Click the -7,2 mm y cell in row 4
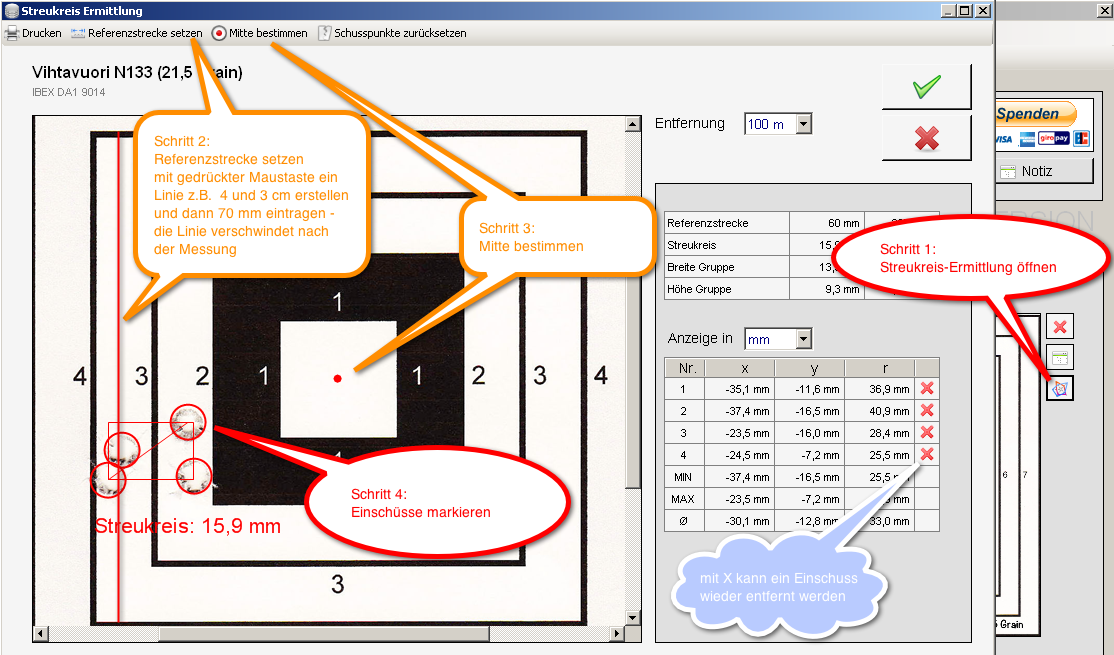Screen dimensions: 1114x655 coord(810,455)
